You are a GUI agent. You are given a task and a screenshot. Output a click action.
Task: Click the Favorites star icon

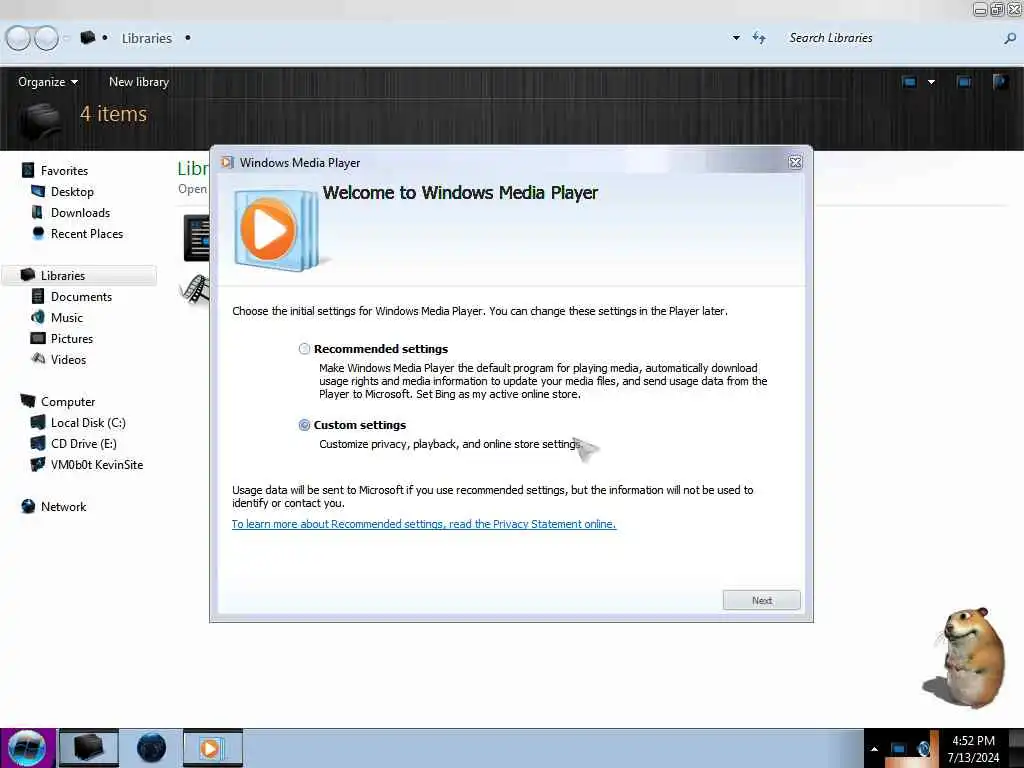27,170
